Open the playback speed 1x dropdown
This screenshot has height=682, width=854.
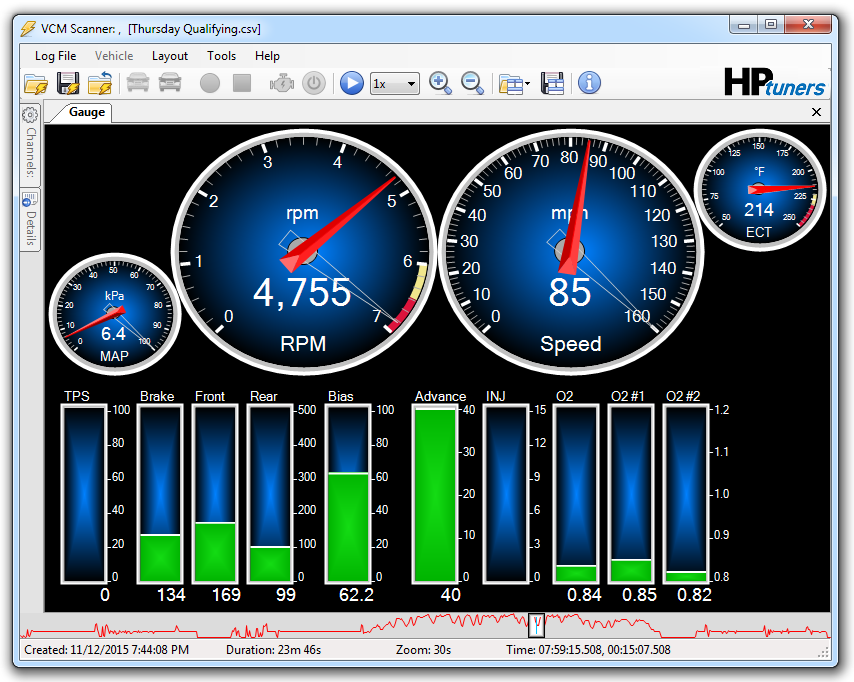pos(394,83)
